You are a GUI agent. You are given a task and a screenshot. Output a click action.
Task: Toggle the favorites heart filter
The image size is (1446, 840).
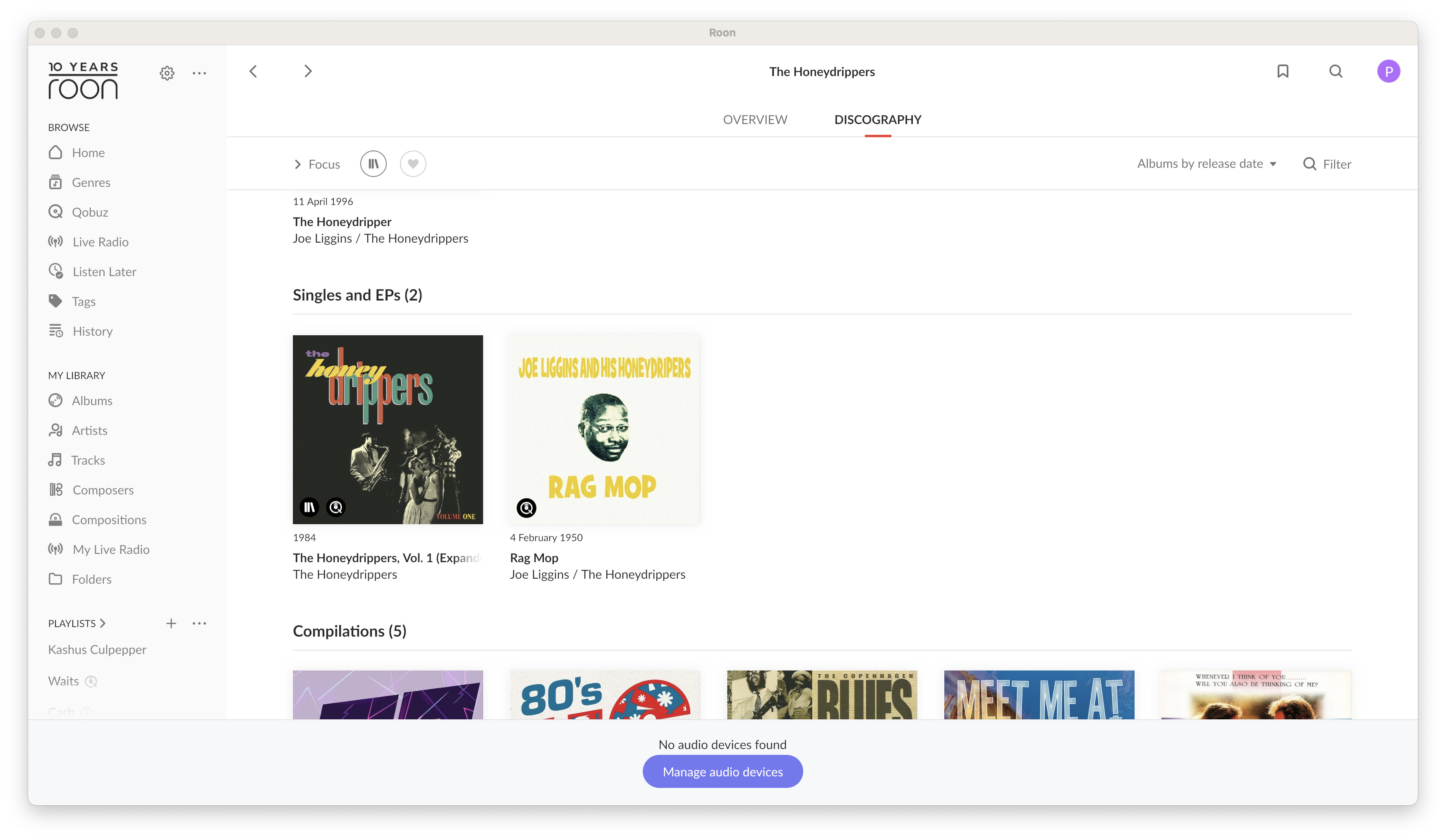pyautogui.click(x=413, y=164)
